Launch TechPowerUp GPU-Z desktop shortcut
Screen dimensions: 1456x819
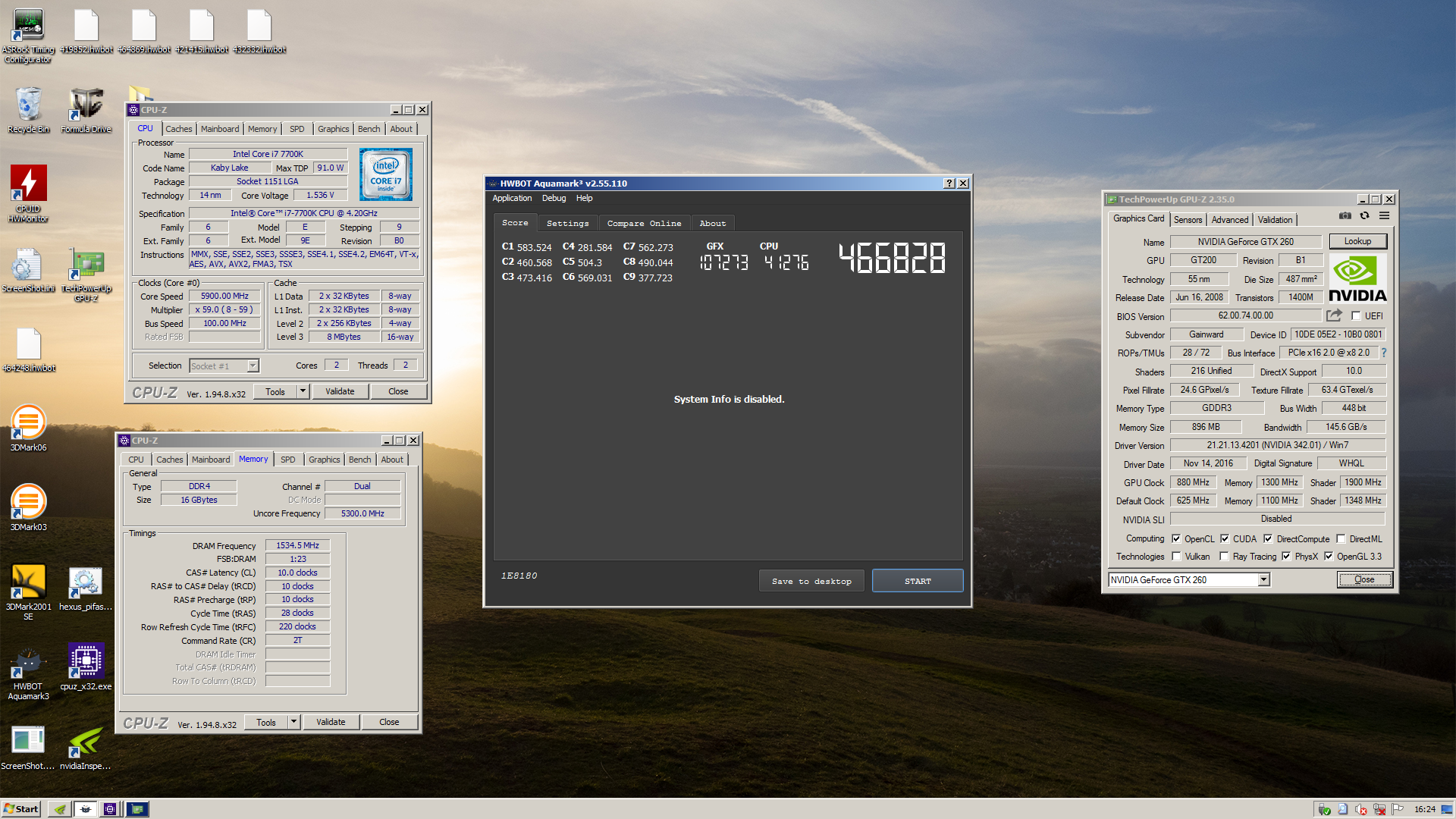[86, 274]
